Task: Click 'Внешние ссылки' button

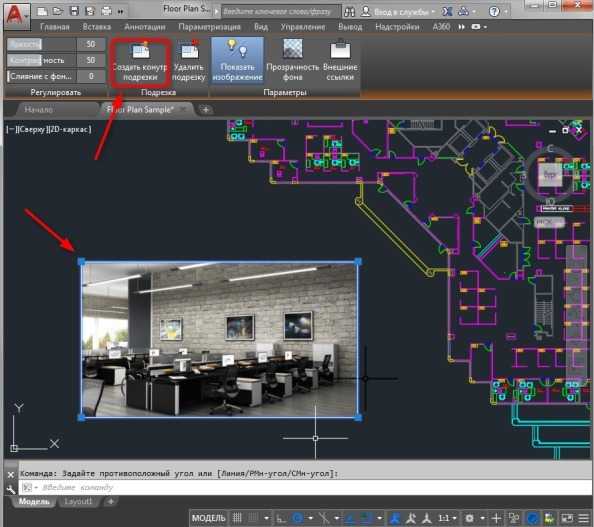Action: tap(340, 60)
